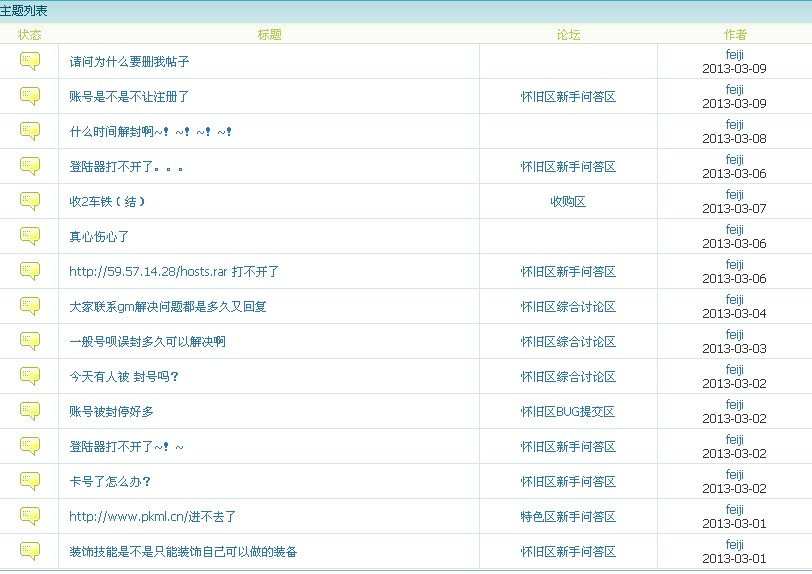
Task: Open the thread about hosts.rar 打不开了
Action: pyautogui.click(x=174, y=272)
